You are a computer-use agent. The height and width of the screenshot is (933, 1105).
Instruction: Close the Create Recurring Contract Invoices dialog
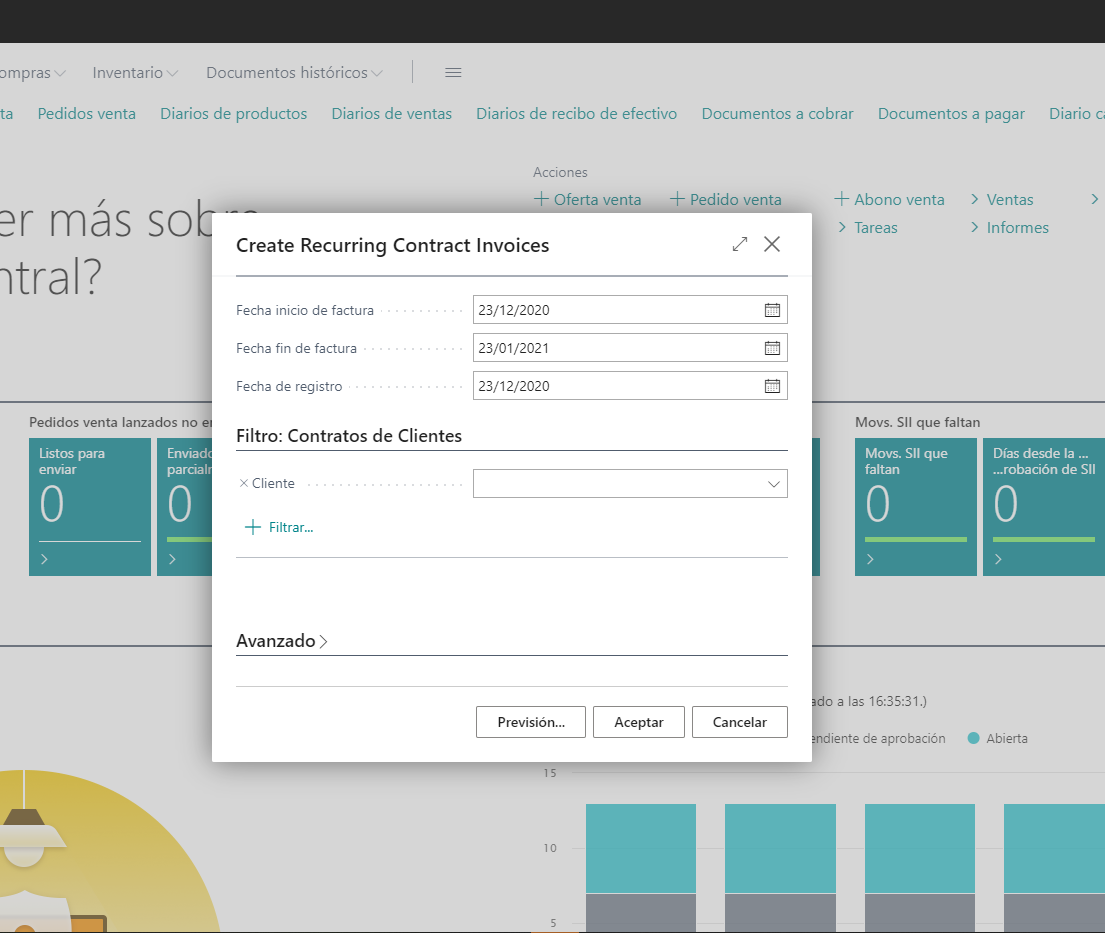(x=772, y=244)
